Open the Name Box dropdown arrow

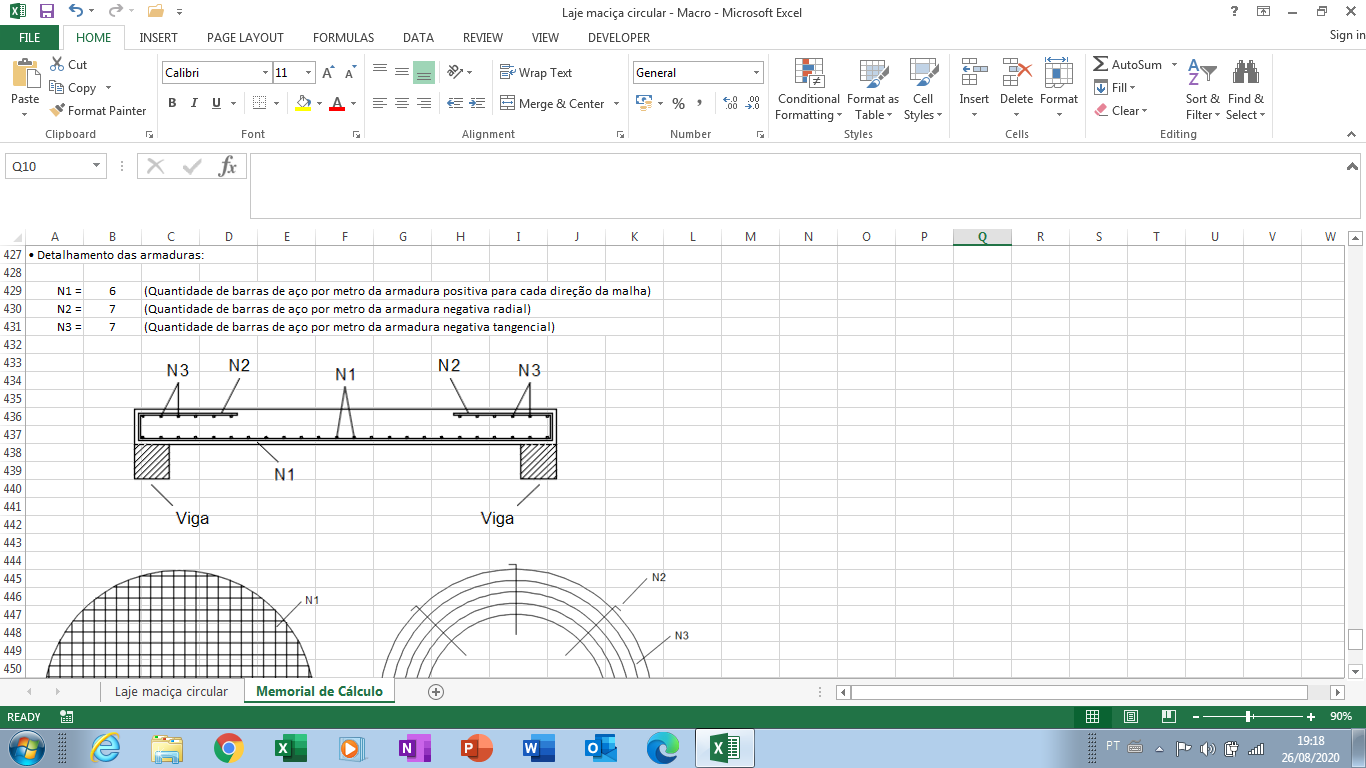97,166
